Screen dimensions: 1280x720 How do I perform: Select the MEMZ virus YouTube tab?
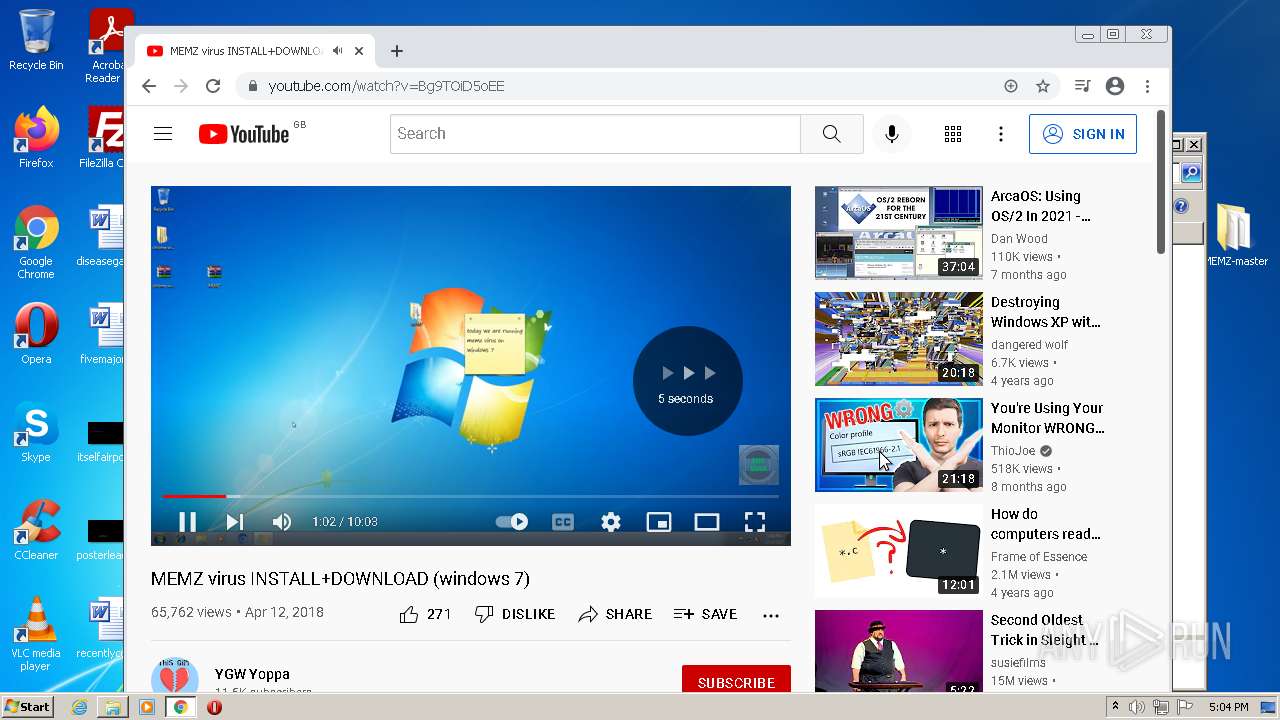click(255, 50)
